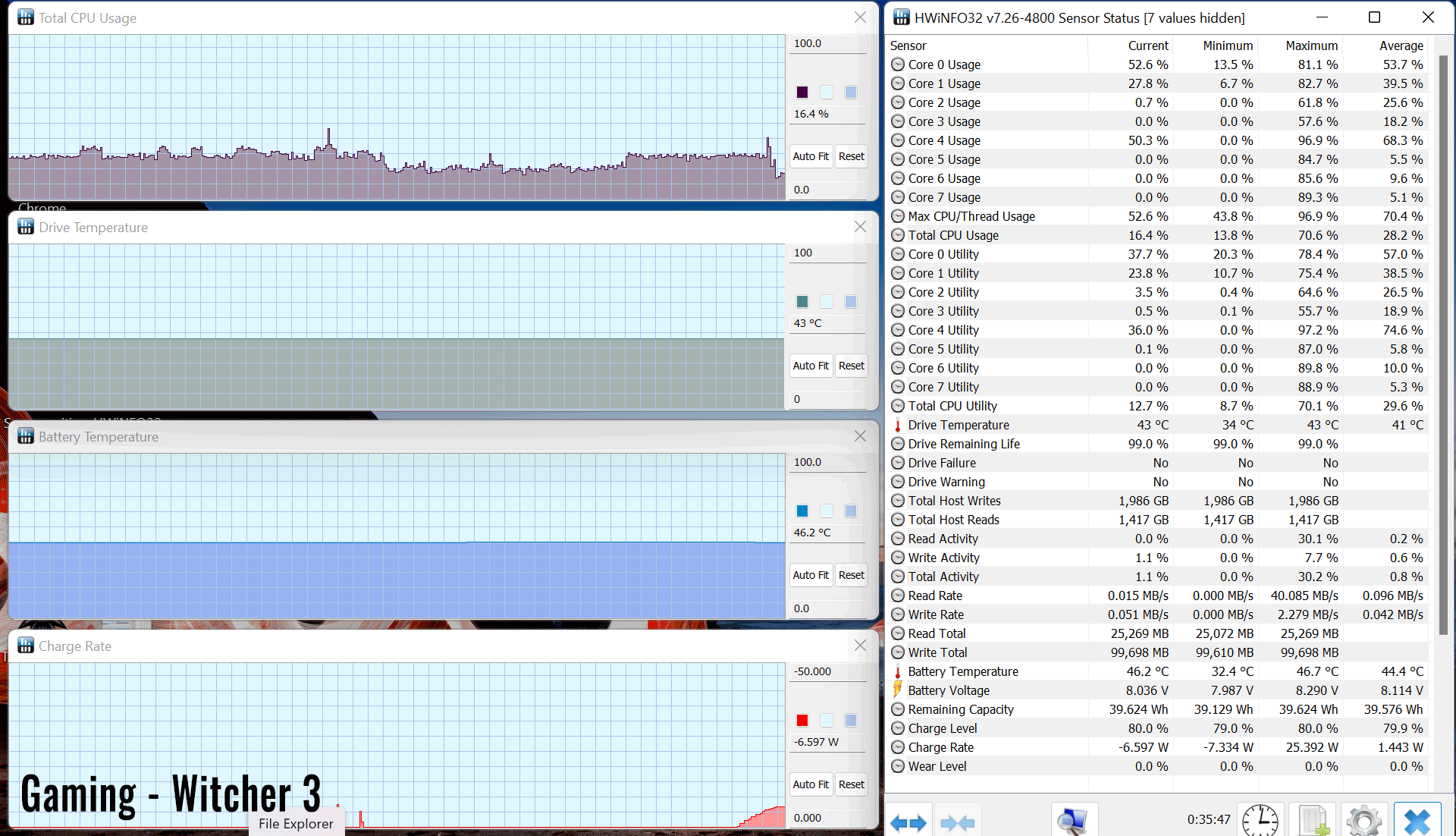Click the lightning icon beside Battery Voltage

pos(898,690)
